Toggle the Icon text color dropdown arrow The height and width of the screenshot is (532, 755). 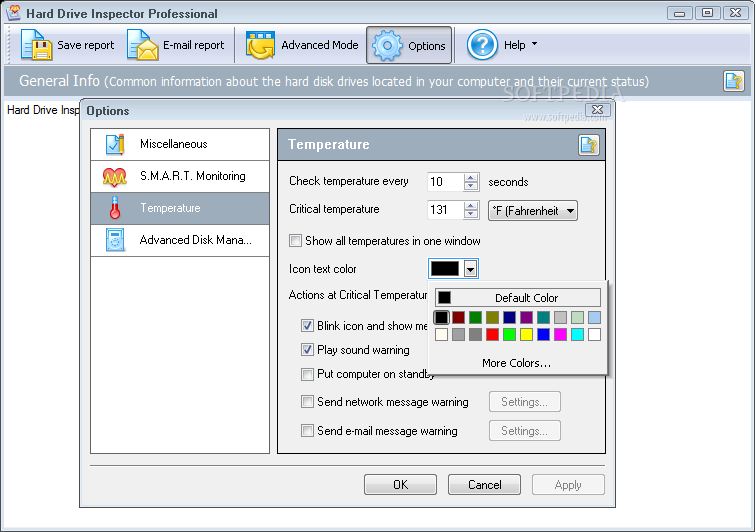pos(470,269)
